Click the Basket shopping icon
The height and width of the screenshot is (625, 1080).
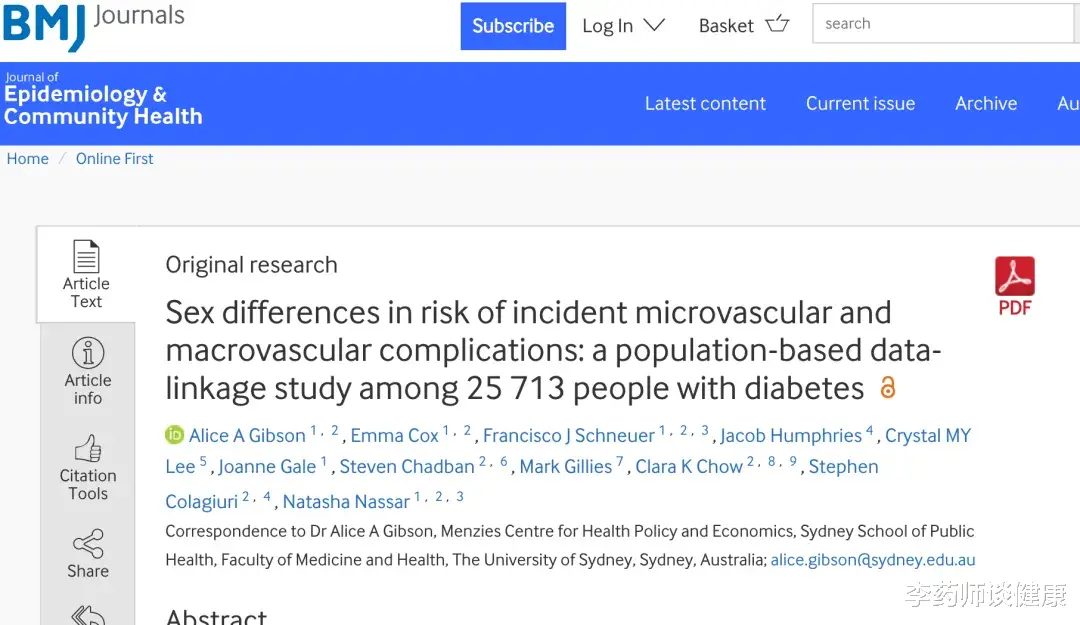coord(778,24)
